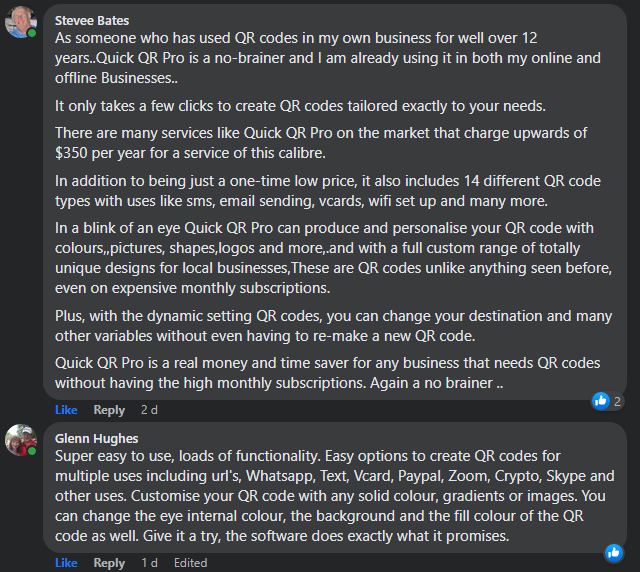Open the '2 d' timestamp link

[149, 410]
